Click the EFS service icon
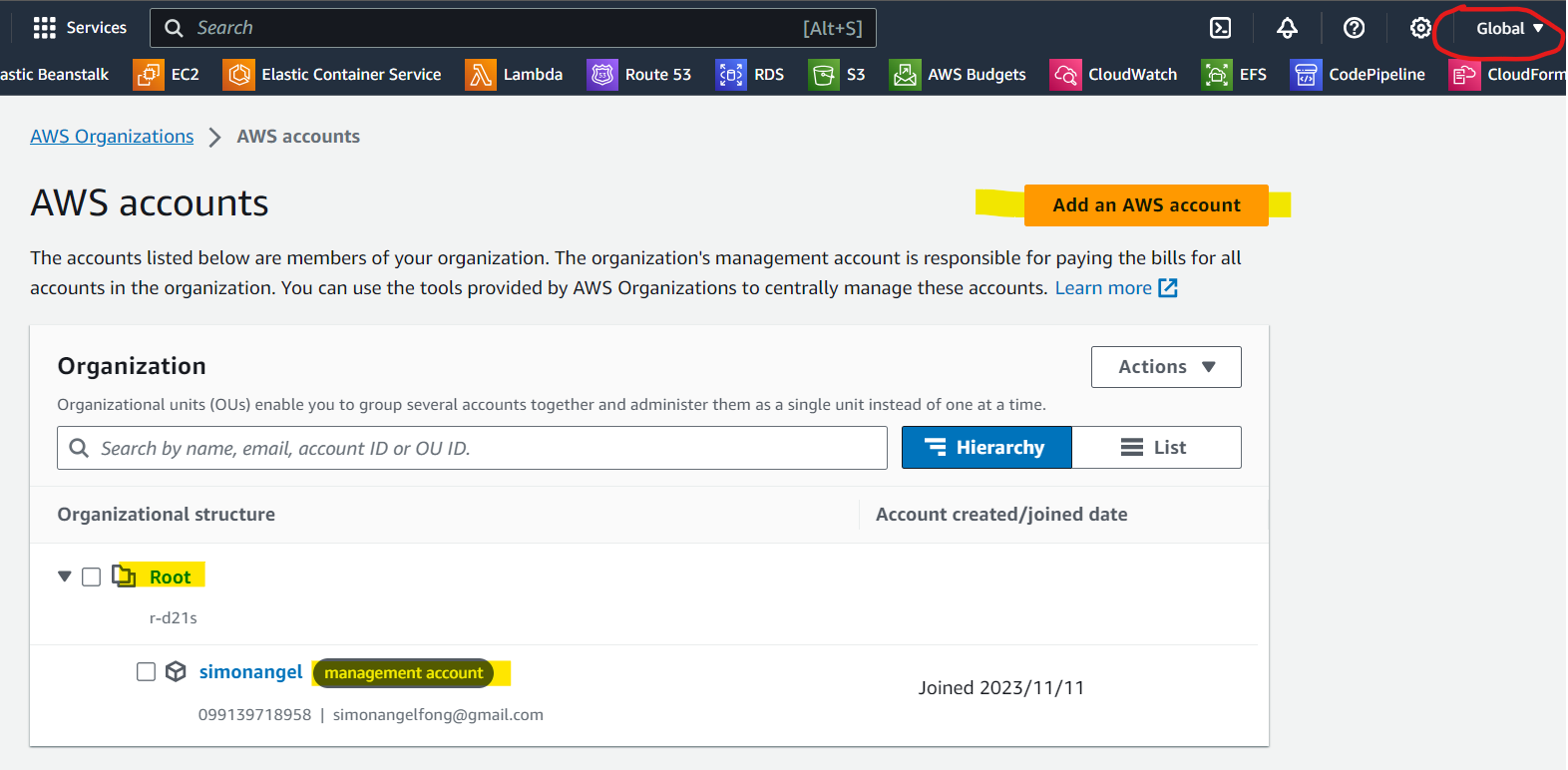This screenshot has height=770, width=1568. [1217, 75]
